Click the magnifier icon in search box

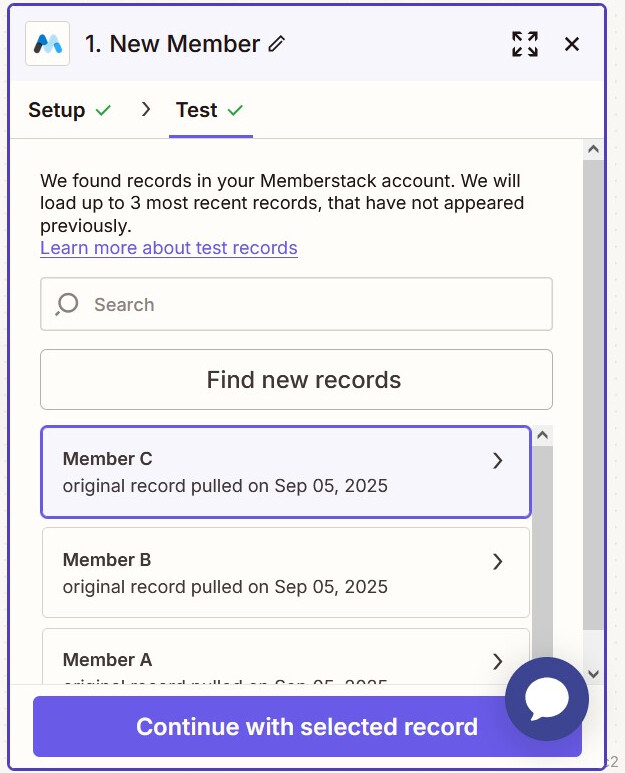[67, 304]
